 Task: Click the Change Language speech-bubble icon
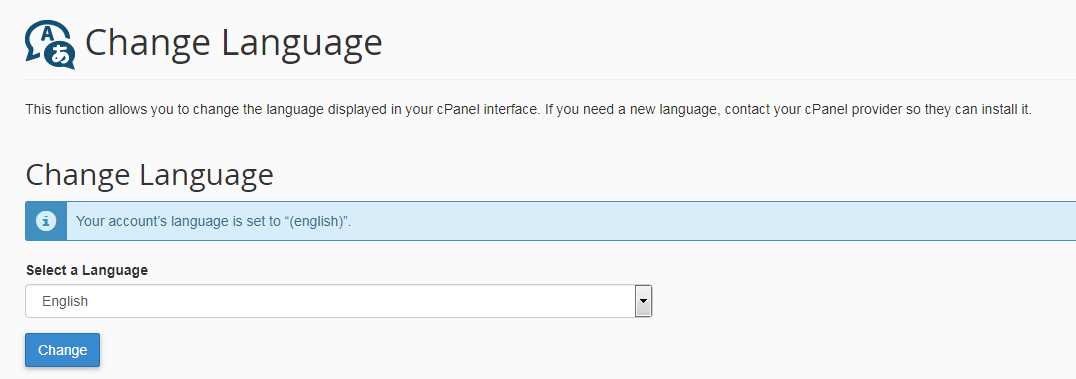point(50,45)
